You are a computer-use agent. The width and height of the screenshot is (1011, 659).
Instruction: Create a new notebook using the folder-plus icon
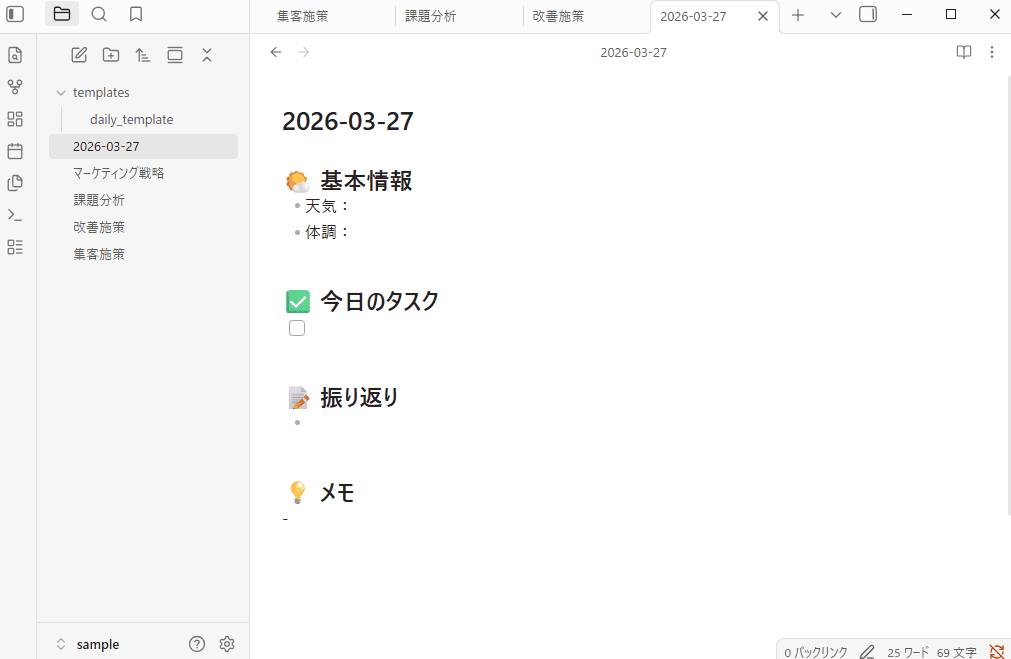tap(111, 55)
